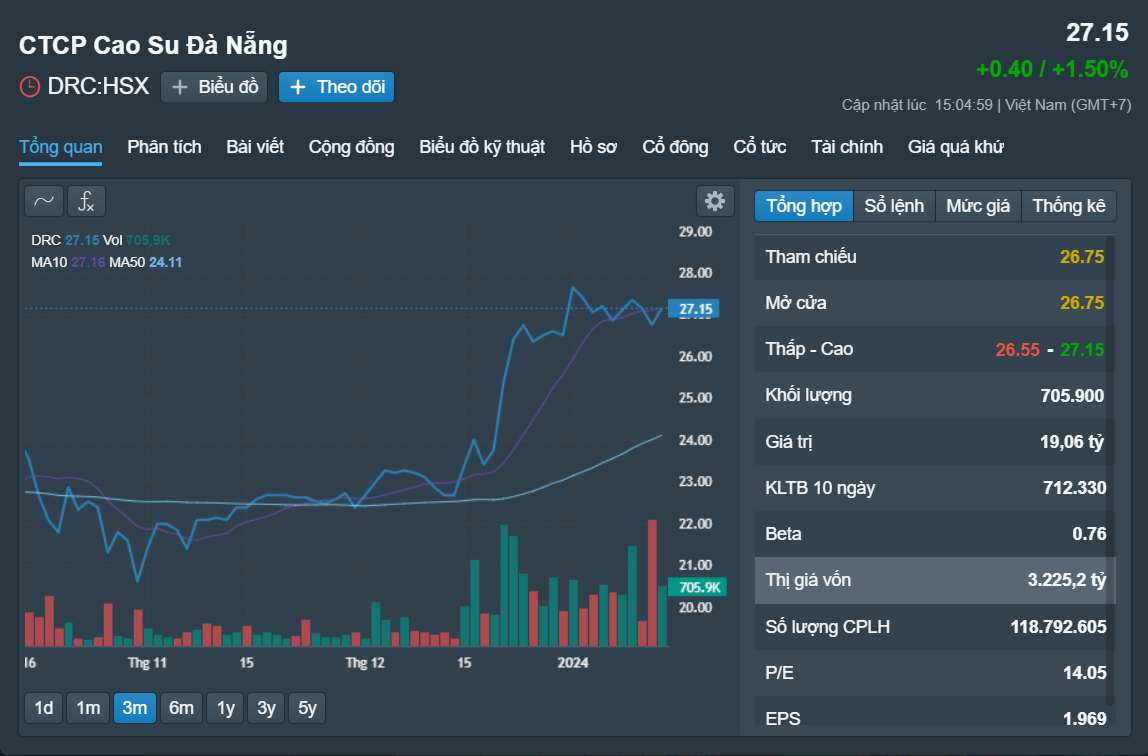Select the line chart type icon

(x=44, y=201)
